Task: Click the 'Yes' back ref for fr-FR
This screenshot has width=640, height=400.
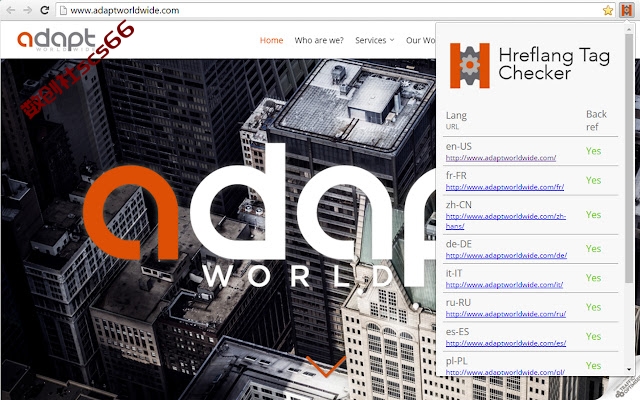Action: click(593, 180)
